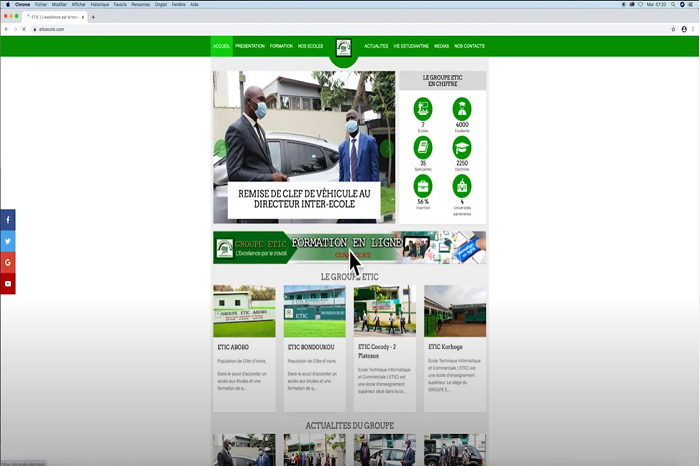
Task: Open the Twitter icon in sidebar
Action: pyautogui.click(x=8, y=241)
